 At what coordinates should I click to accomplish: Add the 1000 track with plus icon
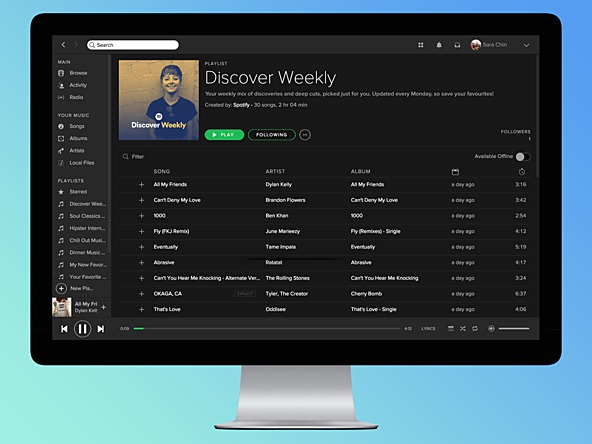[x=142, y=216]
